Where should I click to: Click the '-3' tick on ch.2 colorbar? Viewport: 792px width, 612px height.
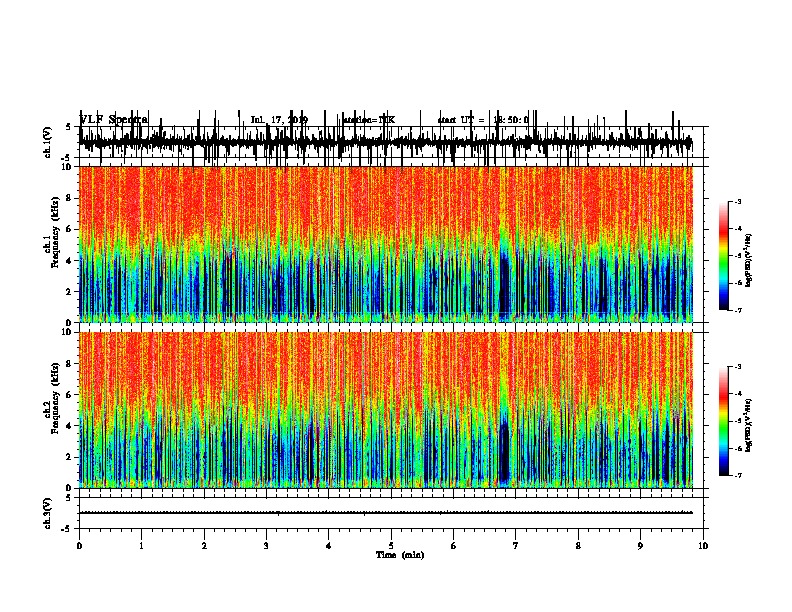737,367
